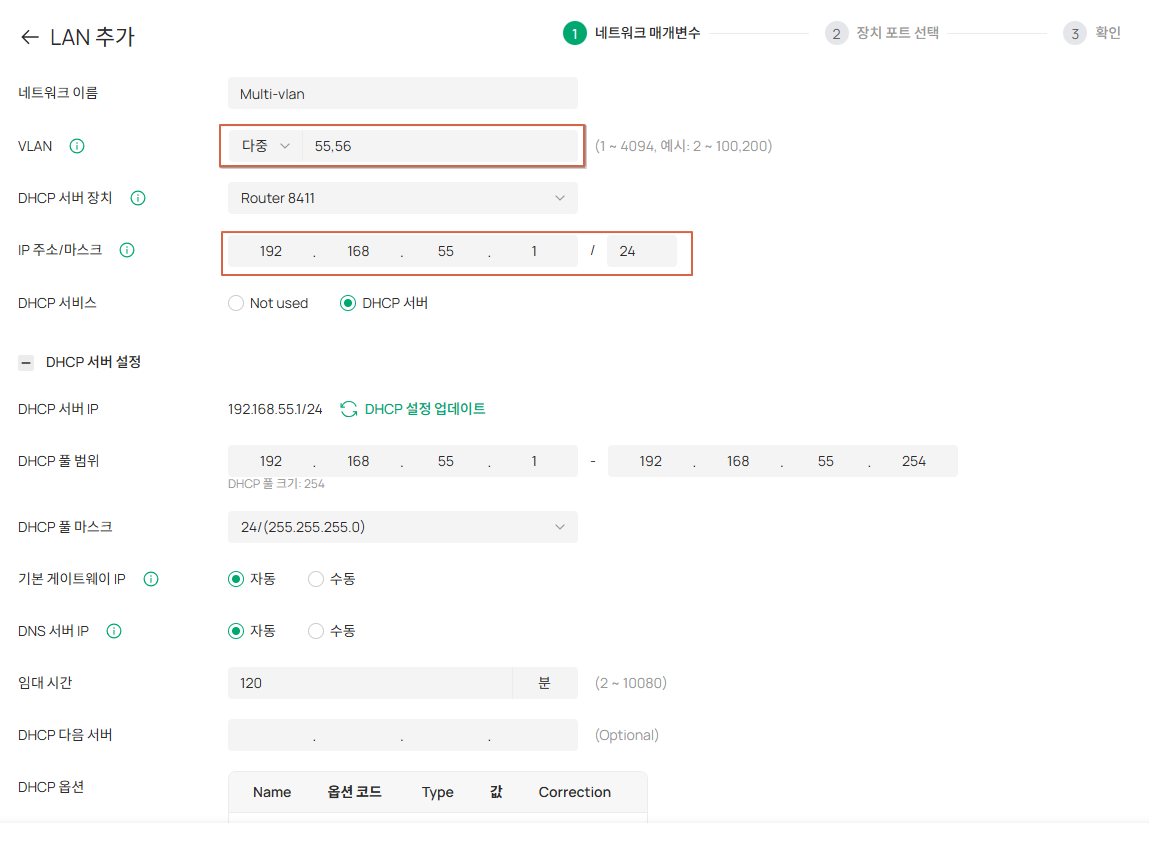Screen dimensions: 1149x853
Task: Set 기본 게이트웨이 IP to 자동
Action: tap(235, 579)
